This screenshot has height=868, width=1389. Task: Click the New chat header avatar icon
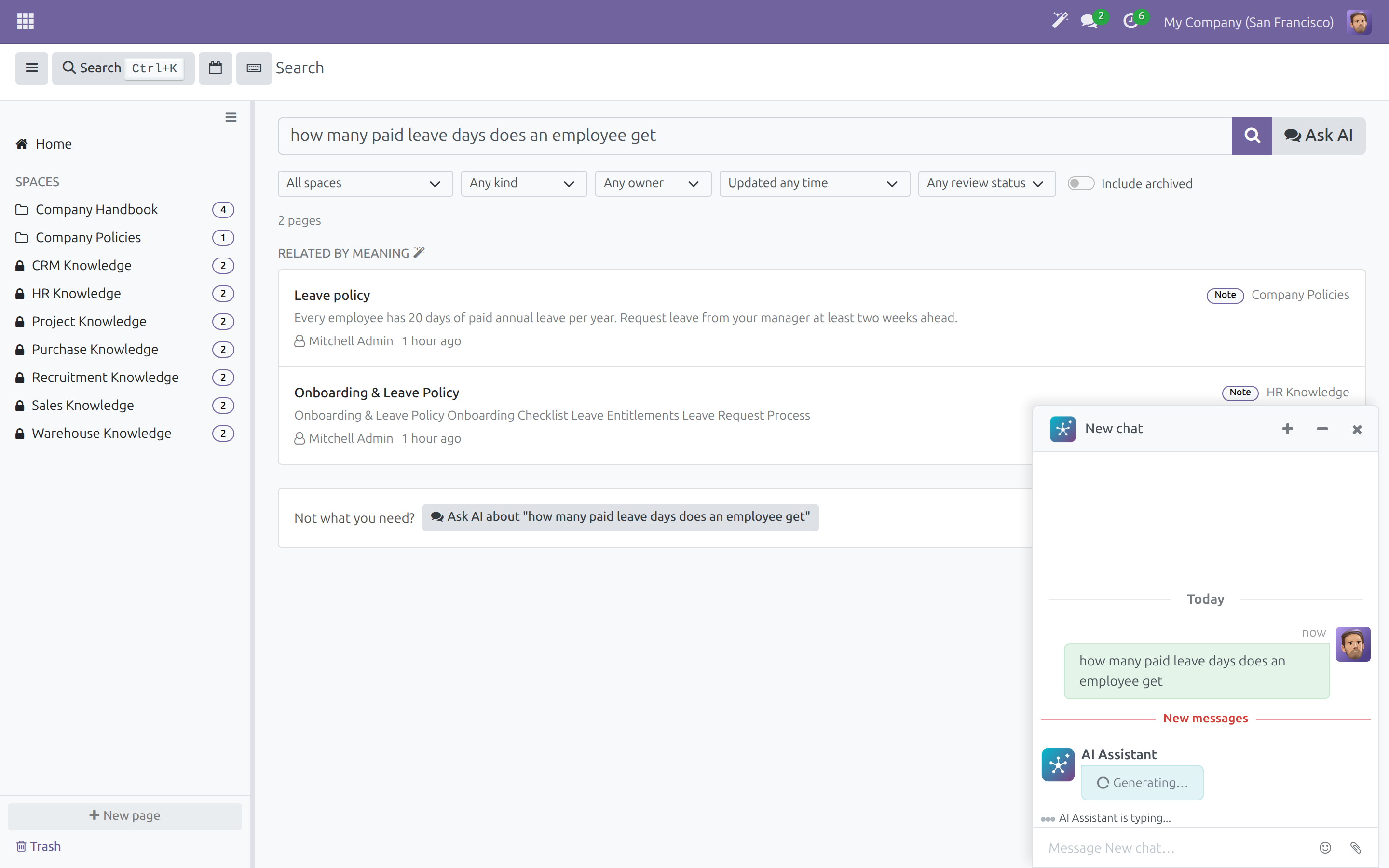pyautogui.click(x=1062, y=429)
